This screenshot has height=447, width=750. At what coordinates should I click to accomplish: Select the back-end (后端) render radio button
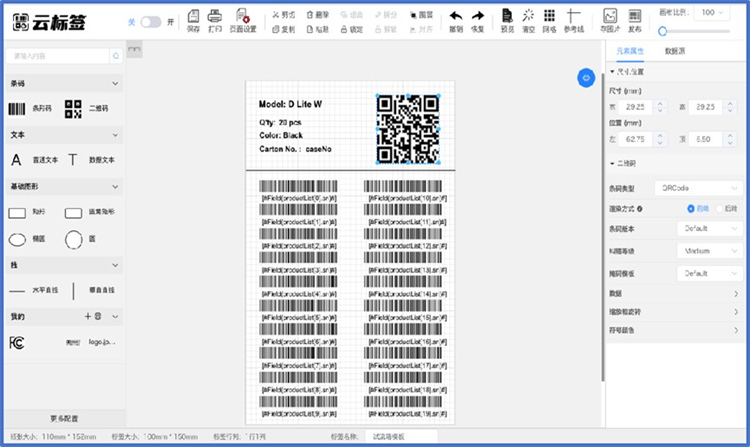pyautogui.click(x=719, y=208)
